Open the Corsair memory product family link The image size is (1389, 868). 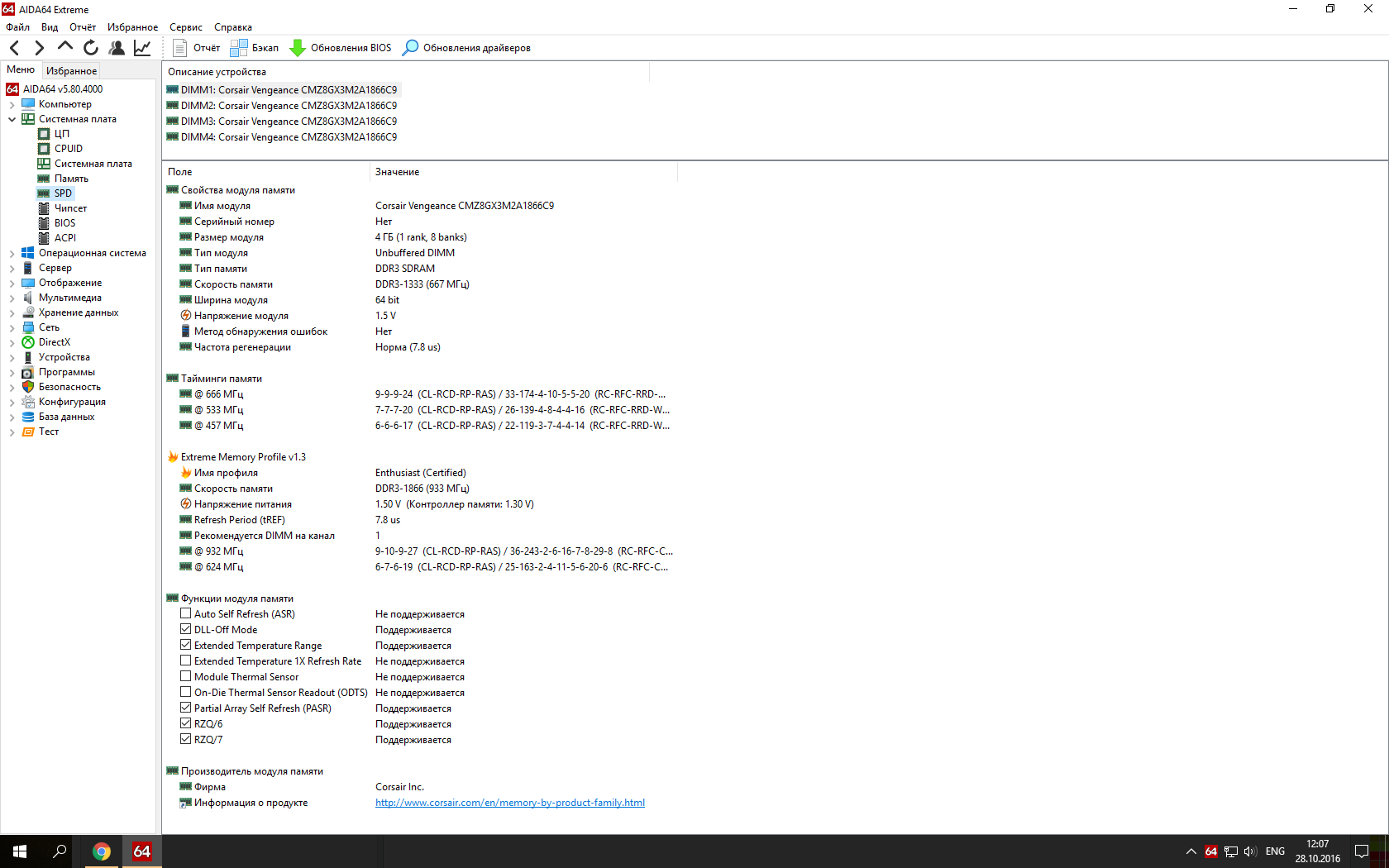point(510,803)
